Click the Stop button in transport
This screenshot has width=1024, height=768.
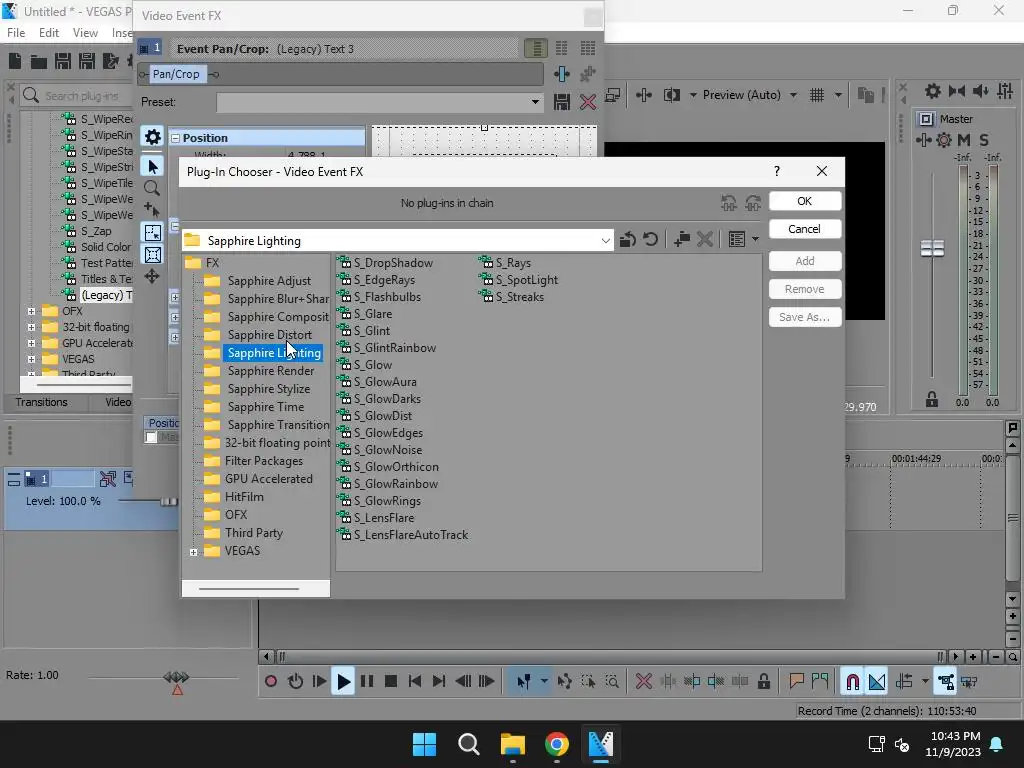[391, 682]
